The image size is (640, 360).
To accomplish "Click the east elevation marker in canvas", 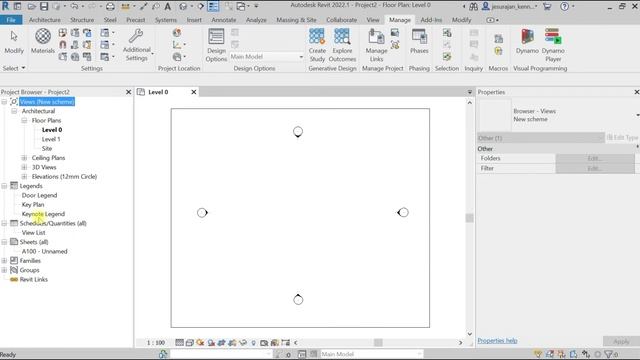I will (403, 212).
